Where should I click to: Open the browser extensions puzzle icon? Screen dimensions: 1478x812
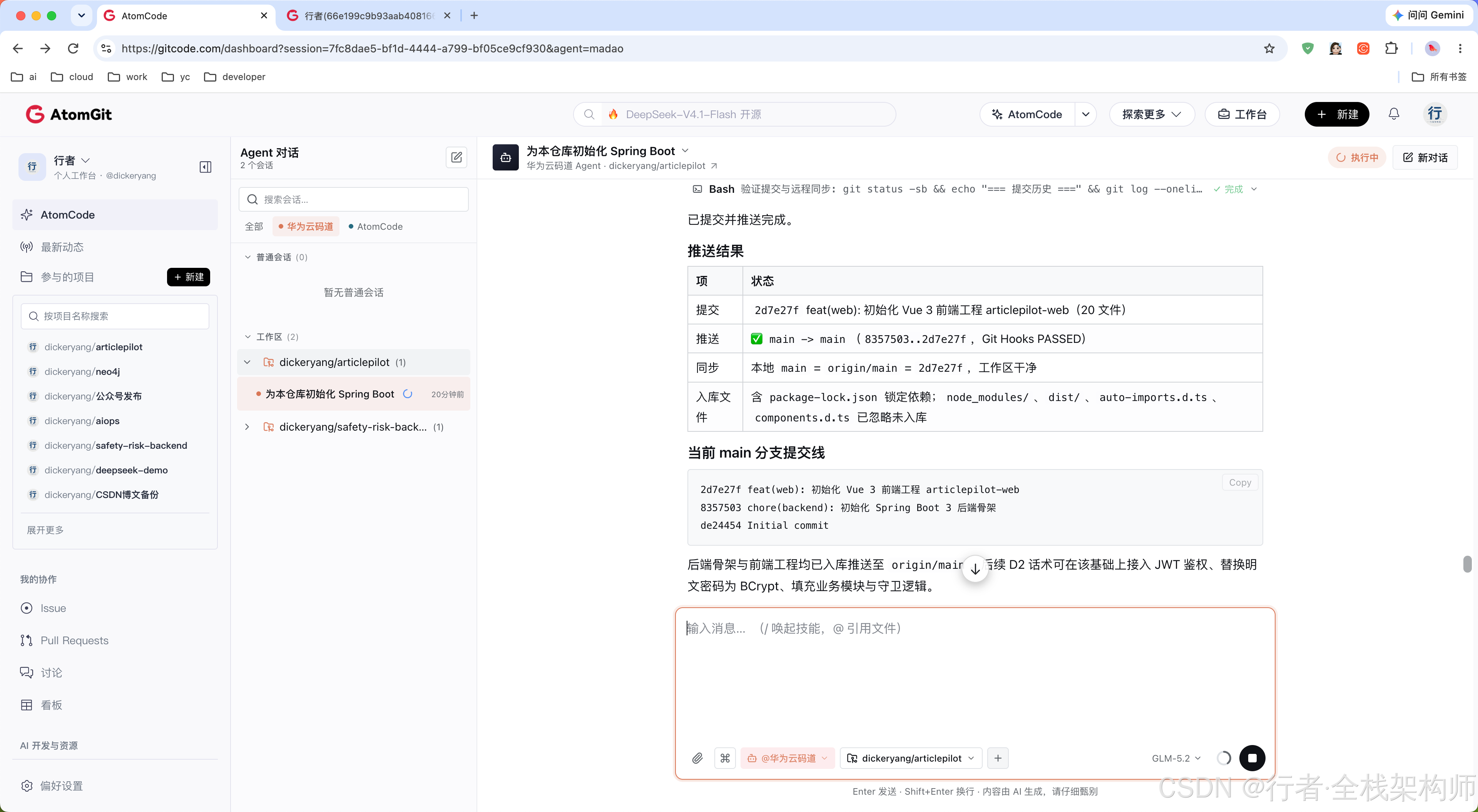1391,49
